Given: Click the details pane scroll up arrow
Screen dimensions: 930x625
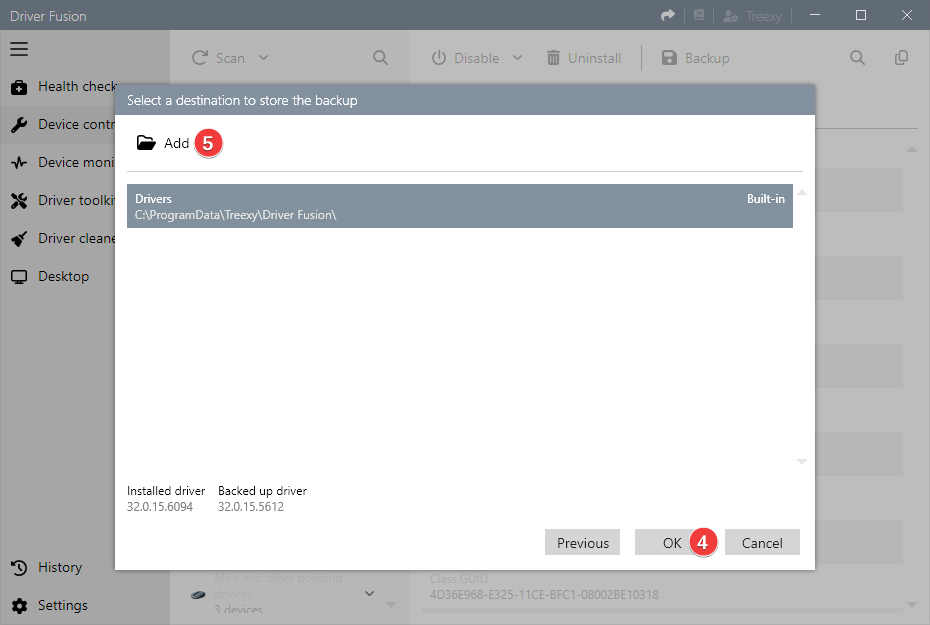Looking at the screenshot, I should point(912,149).
